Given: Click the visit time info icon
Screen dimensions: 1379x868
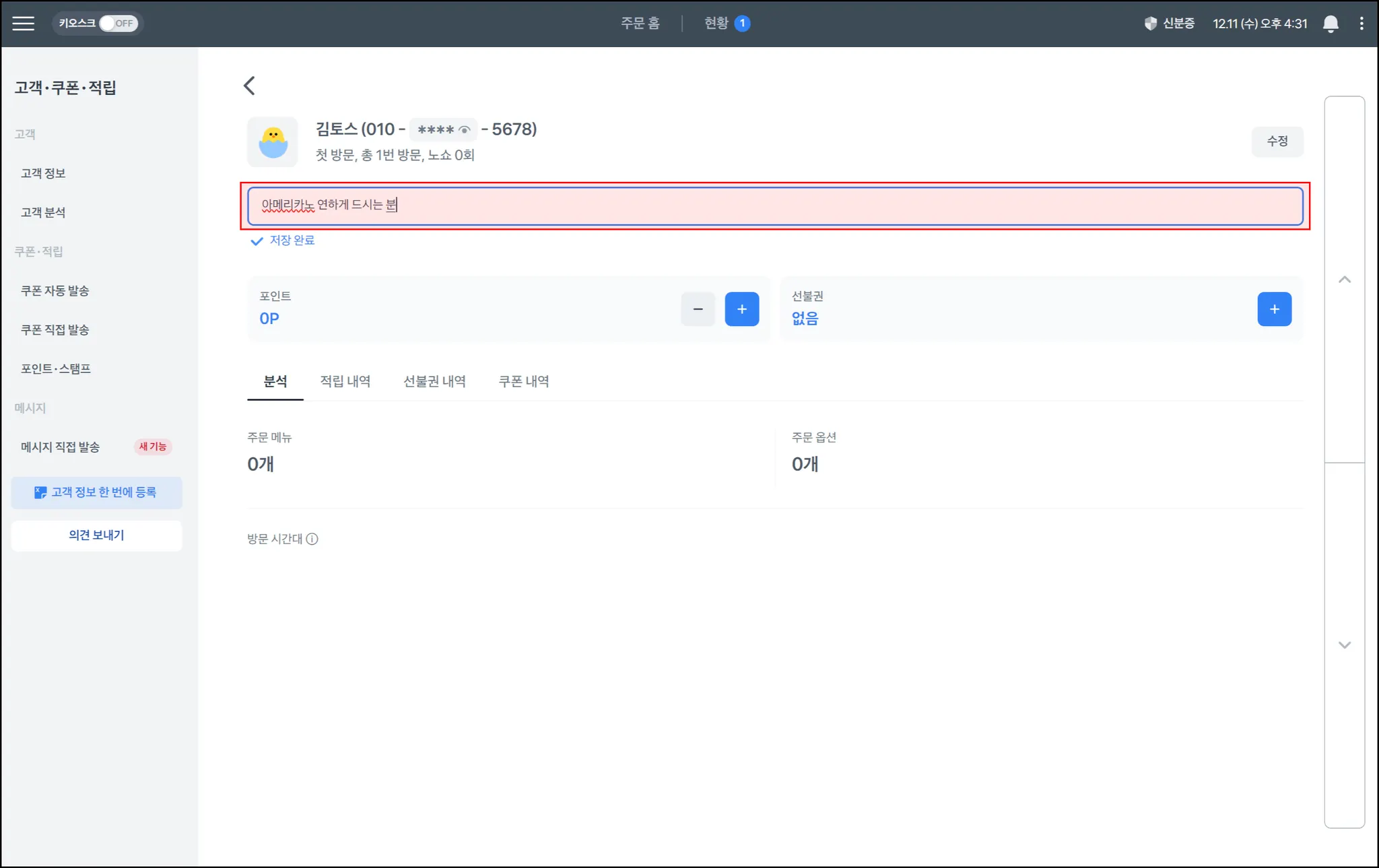Looking at the screenshot, I should [312, 539].
